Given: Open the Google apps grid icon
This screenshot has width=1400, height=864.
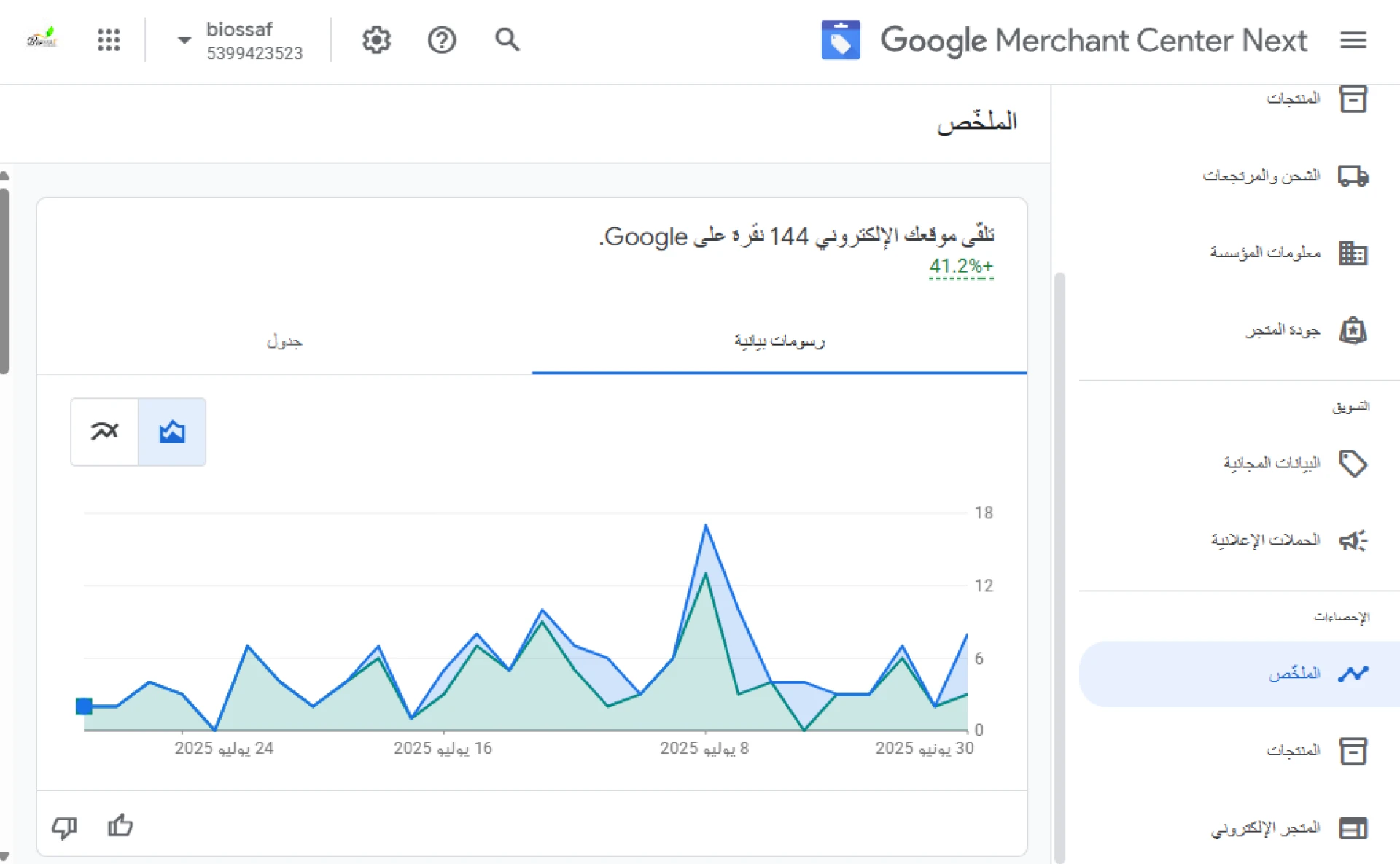Looking at the screenshot, I should point(109,40).
